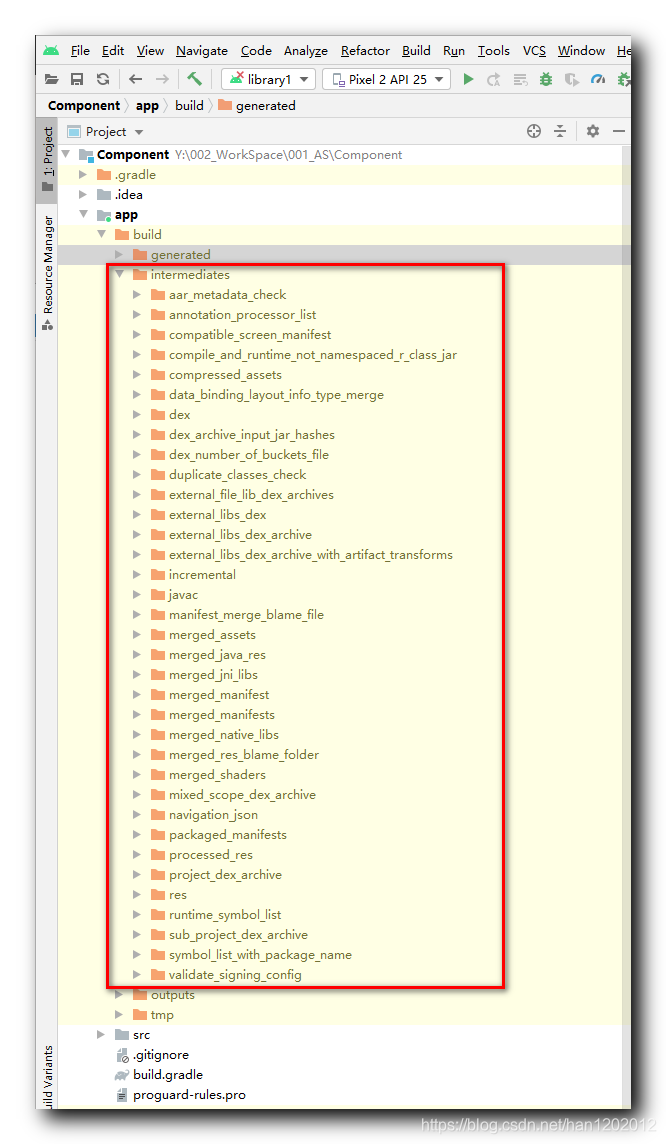Open Project panel settings gear icon
The width and height of the screenshot is (666, 1144).
pyautogui.click(x=593, y=131)
